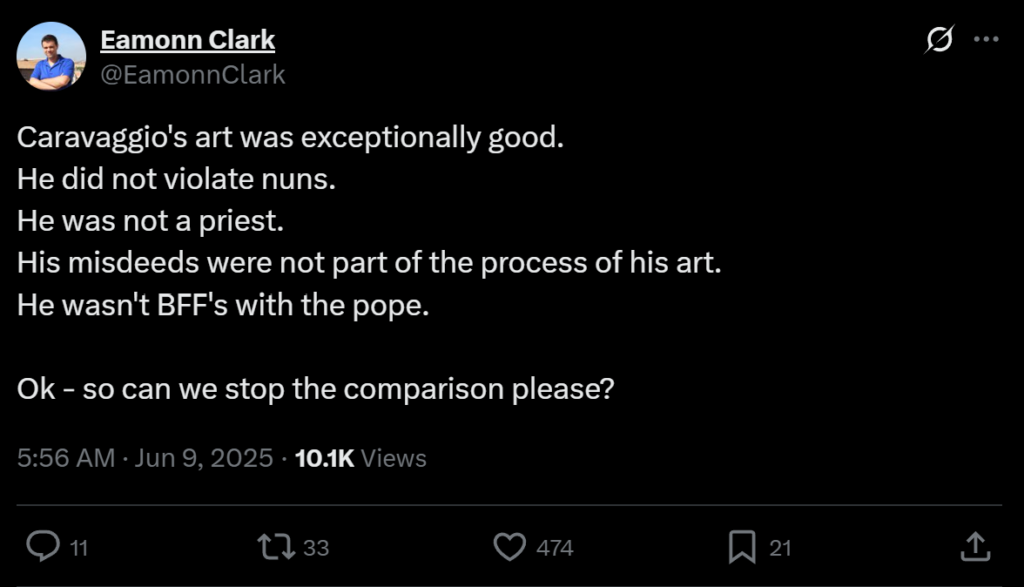The width and height of the screenshot is (1024, 587).
Task: Open the 10.1K Views analytics
Action: click(361, 458)
